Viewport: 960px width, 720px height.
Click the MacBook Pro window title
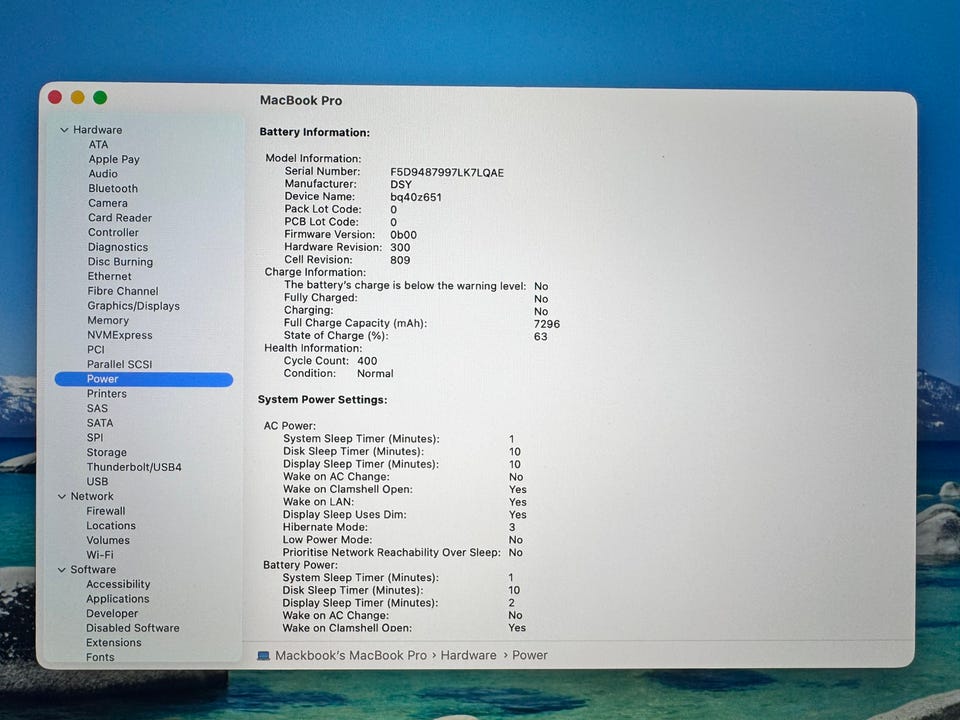coord(301,101)
